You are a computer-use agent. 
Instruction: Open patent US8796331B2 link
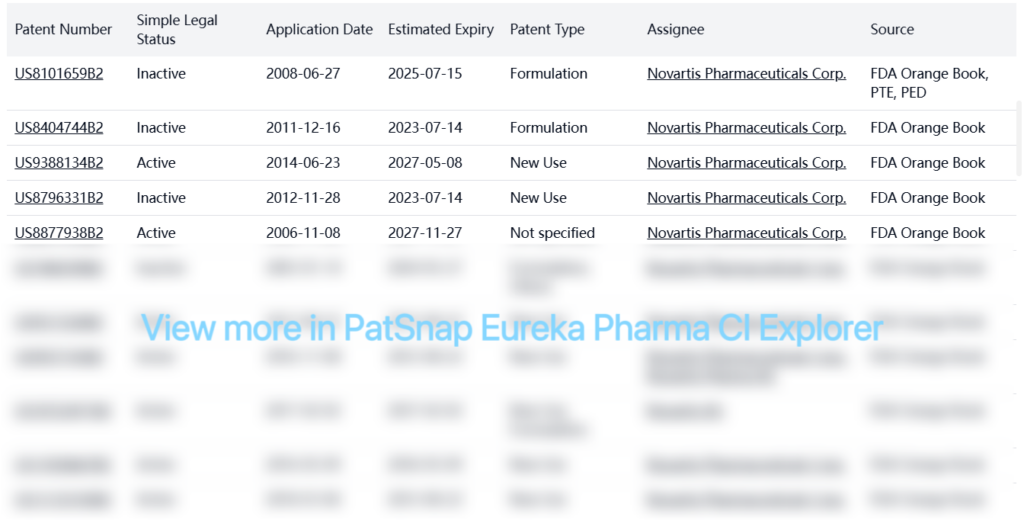click(59, 198)
